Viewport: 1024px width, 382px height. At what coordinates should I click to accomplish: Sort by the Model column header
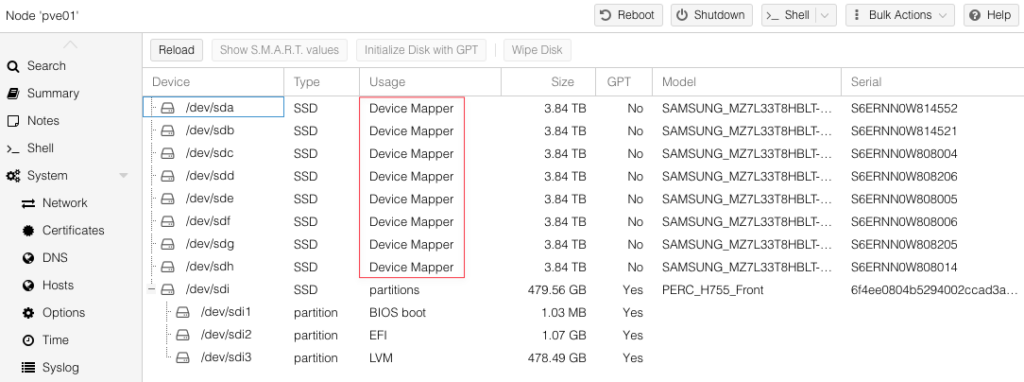(746, 82)
